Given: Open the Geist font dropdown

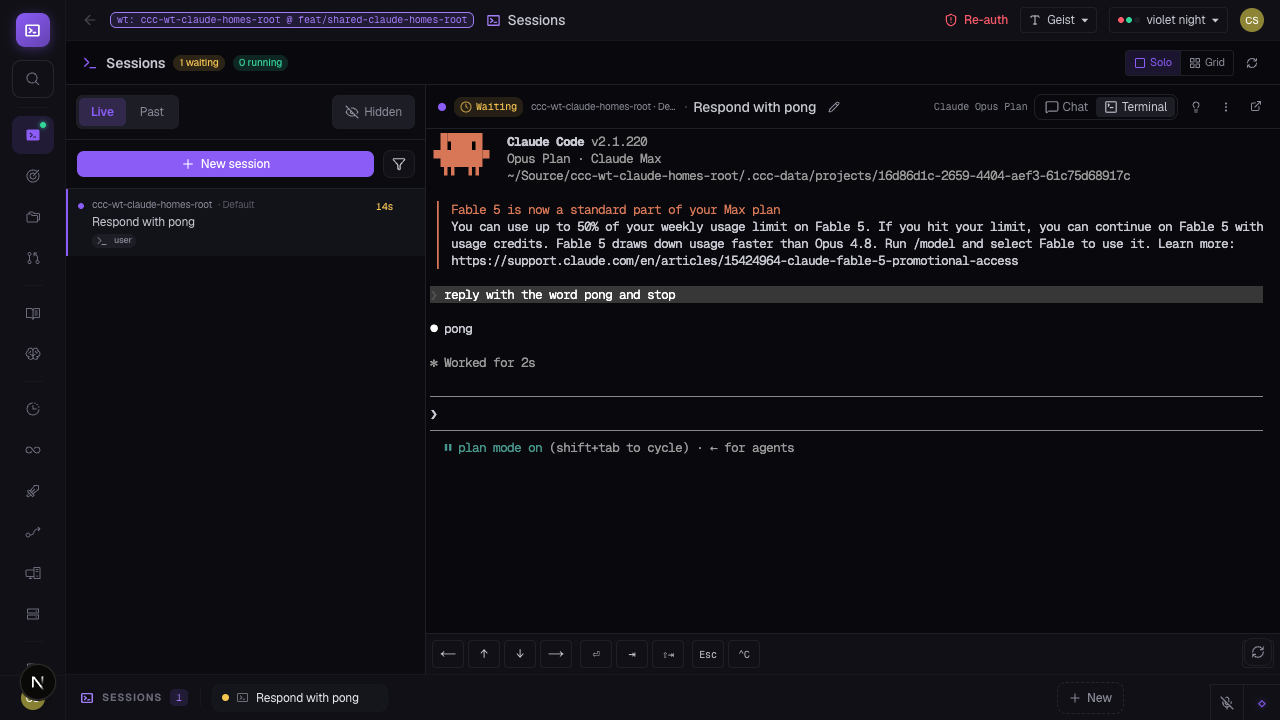Looking at the screenshot, I should (x=1058, y=20).
